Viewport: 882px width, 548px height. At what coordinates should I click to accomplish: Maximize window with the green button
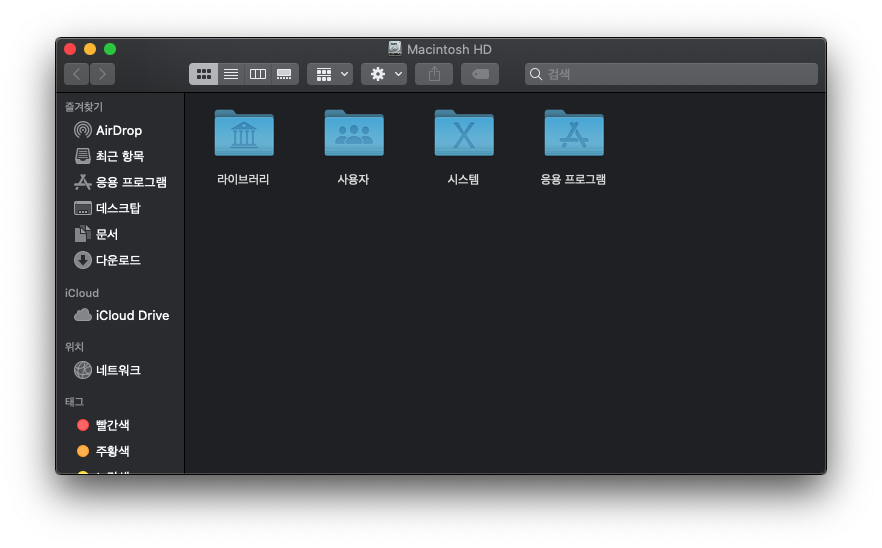(110, 50)
